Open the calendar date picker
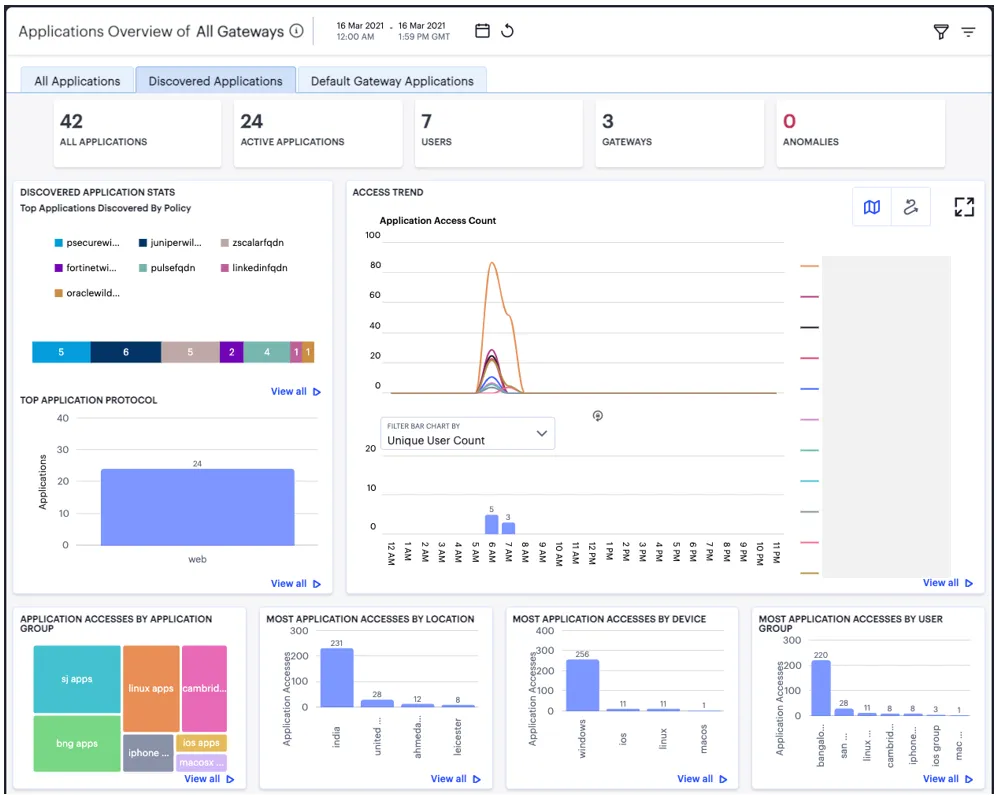The image size is (997, 795). click(x=483, y=31)
